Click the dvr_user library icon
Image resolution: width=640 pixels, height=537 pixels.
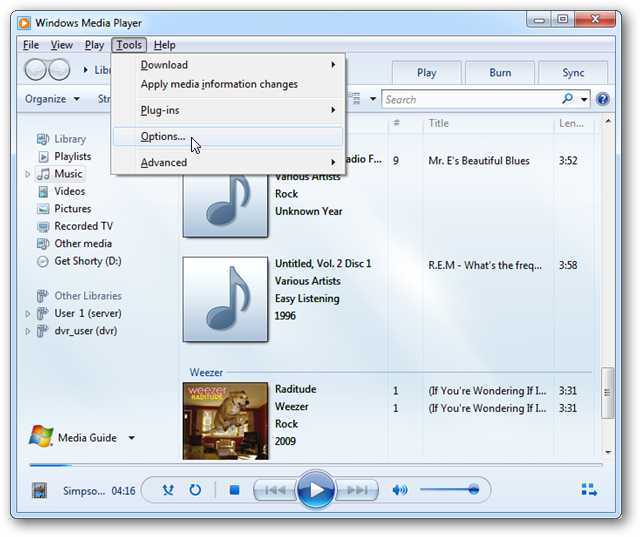[42, 331]
